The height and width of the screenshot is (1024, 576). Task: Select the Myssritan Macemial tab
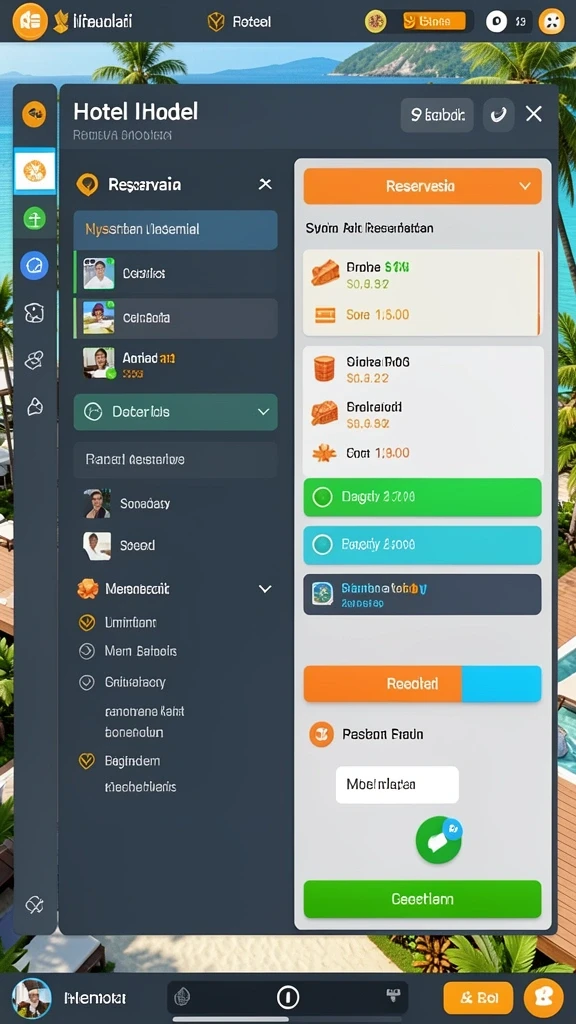point(175,230)
